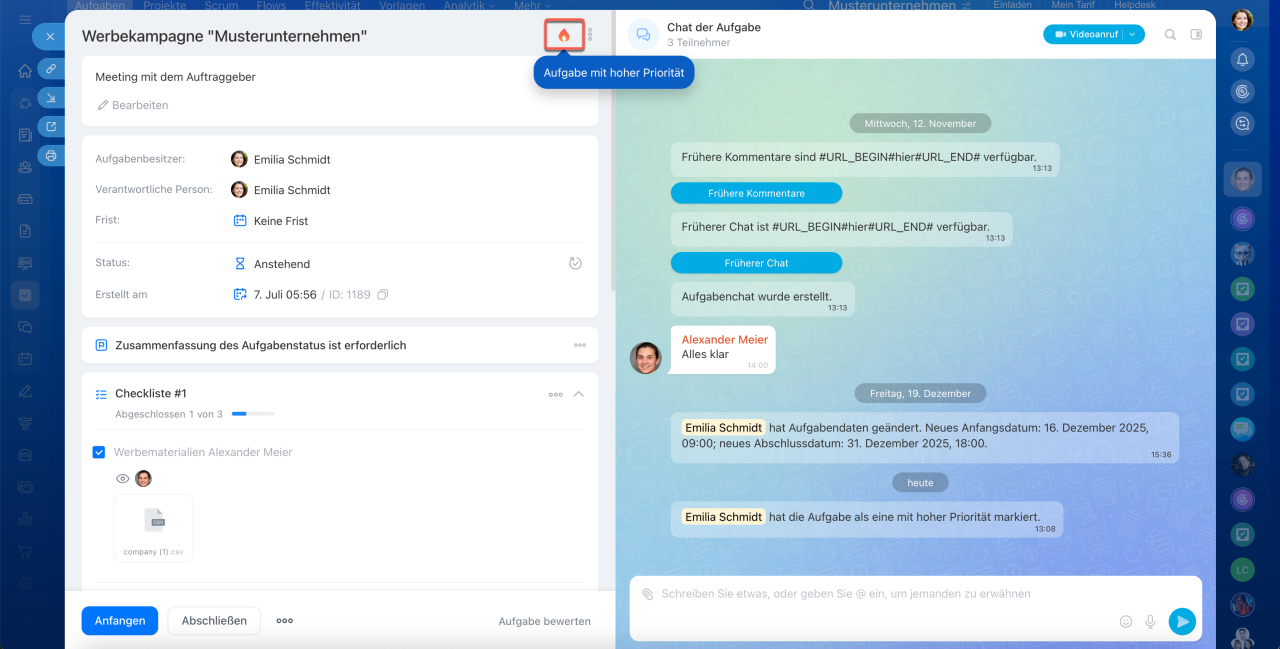
Task: Click sender name Alexander Meier in chat
Action: [725, 340]
